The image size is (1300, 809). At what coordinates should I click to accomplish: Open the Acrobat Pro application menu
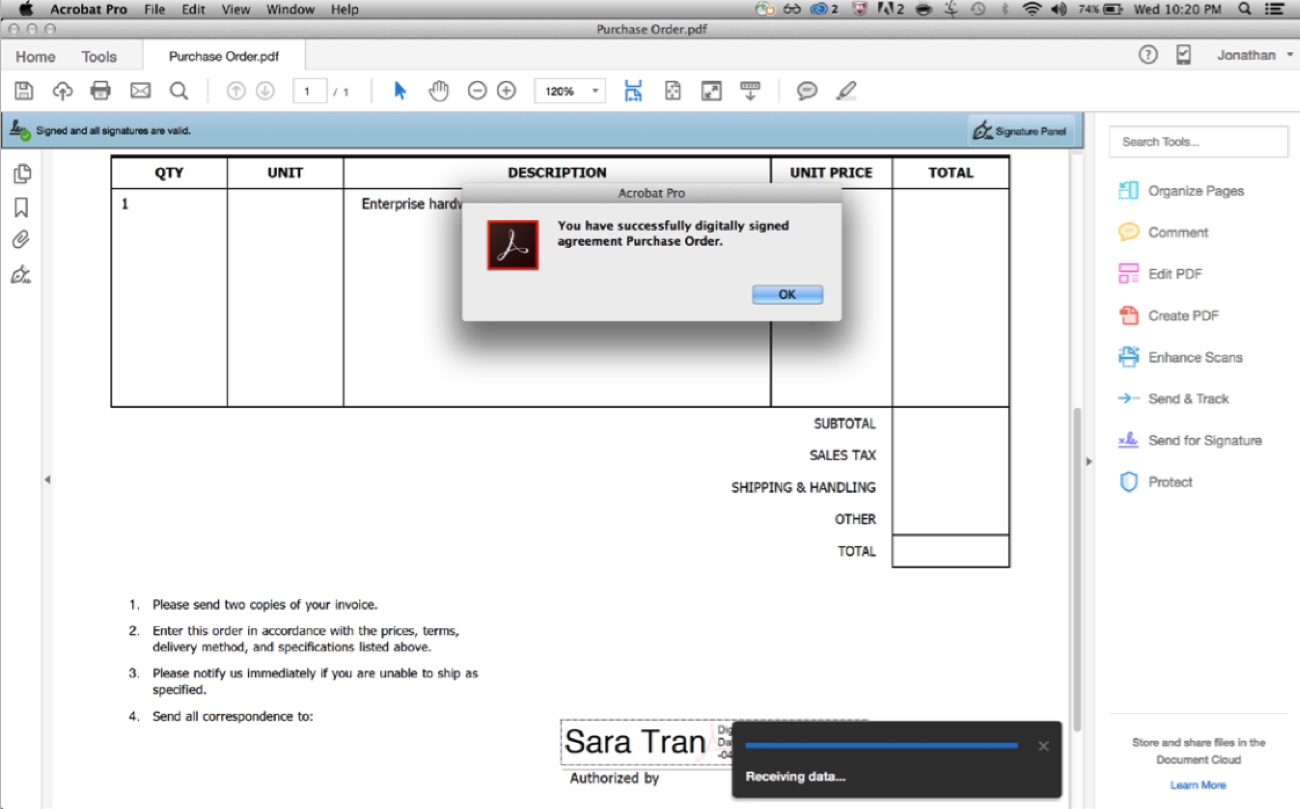(88, 9)
